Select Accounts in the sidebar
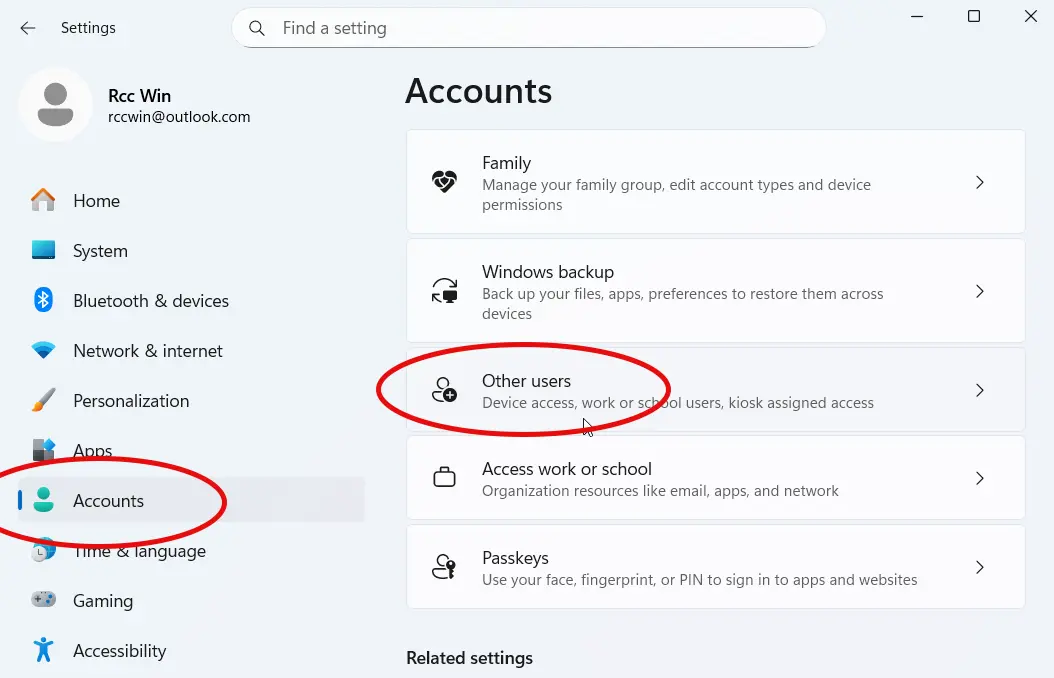The width and height of the screenshot is (1054, 678). click(110, 500)
